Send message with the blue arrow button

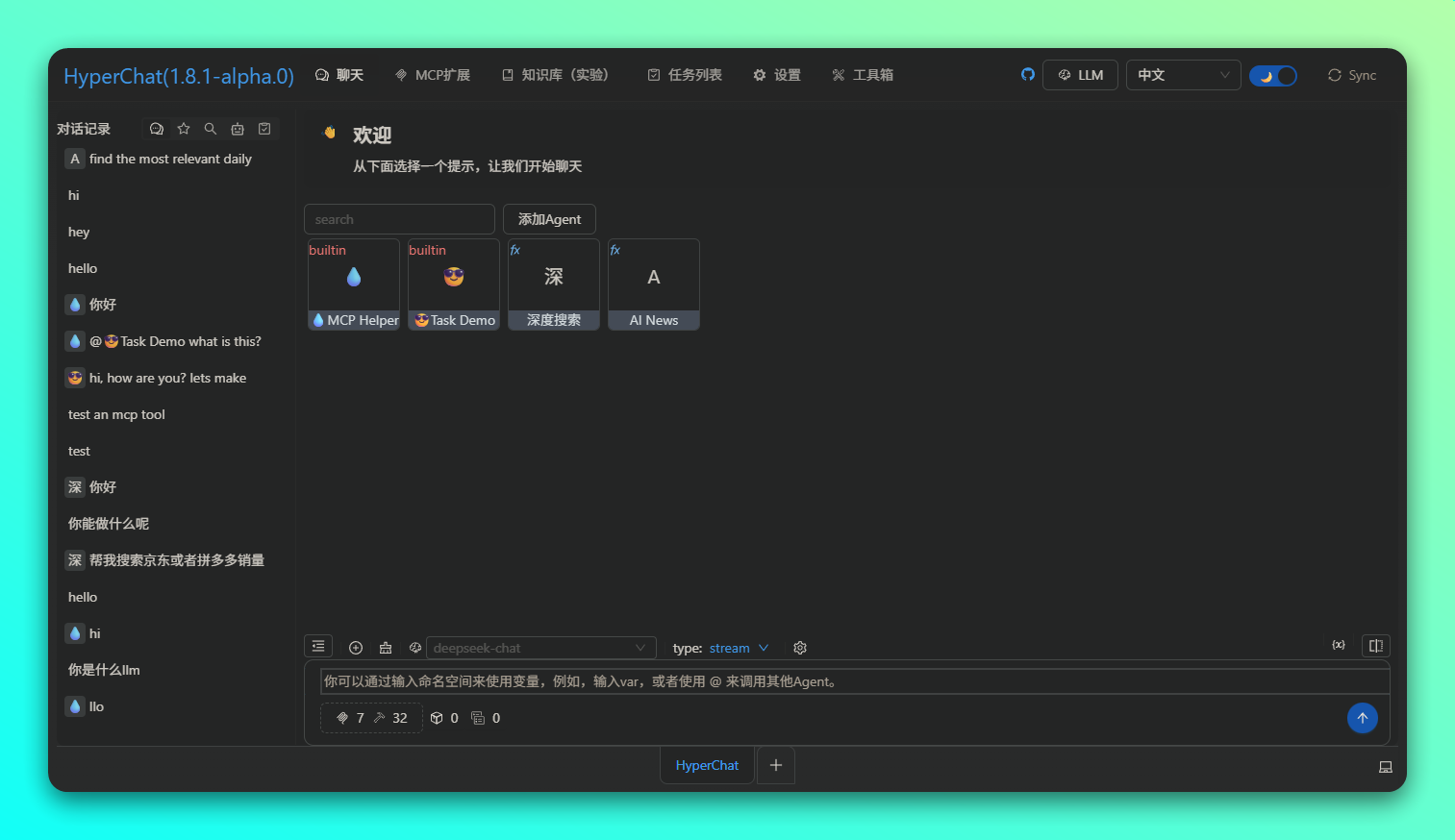coord(1363,718)
